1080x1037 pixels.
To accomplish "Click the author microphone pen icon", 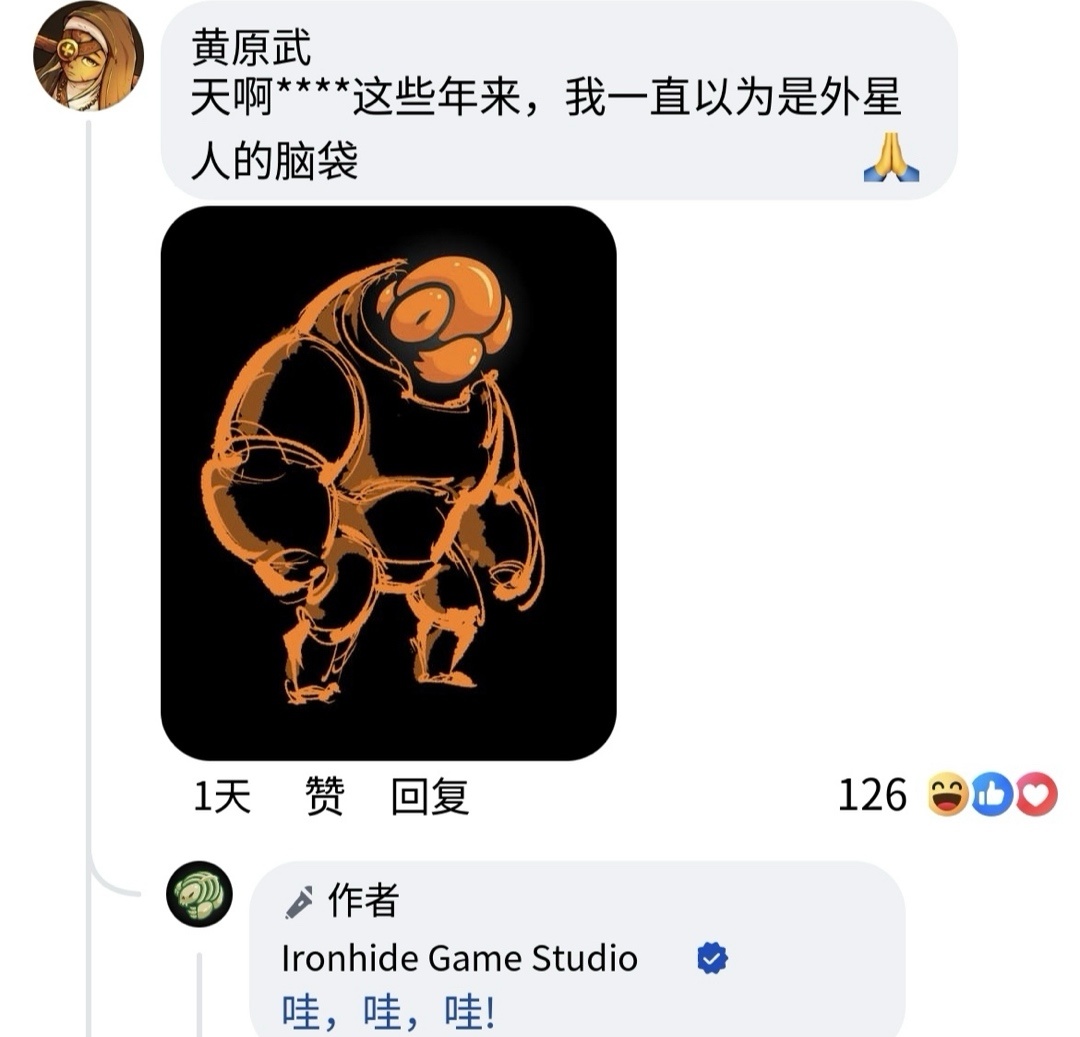I will [x=299, y=901].
